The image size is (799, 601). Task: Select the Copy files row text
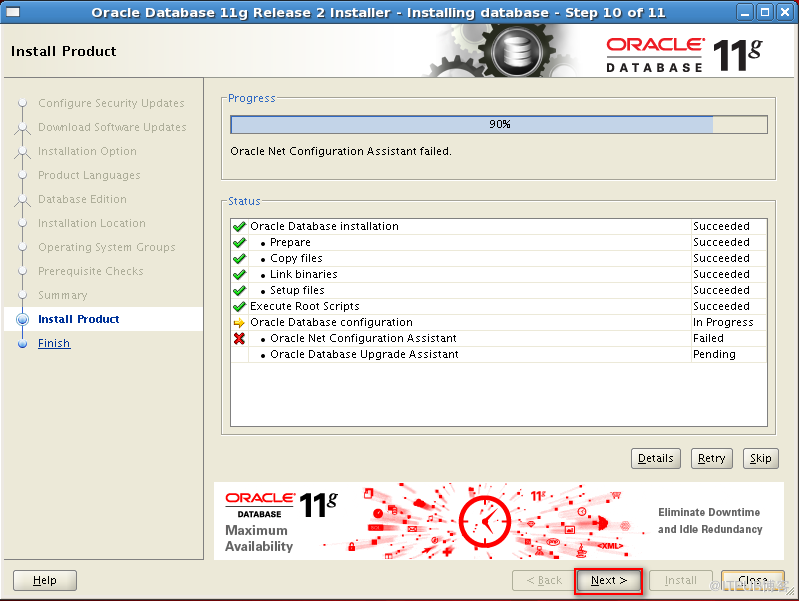tap(296, 258)
